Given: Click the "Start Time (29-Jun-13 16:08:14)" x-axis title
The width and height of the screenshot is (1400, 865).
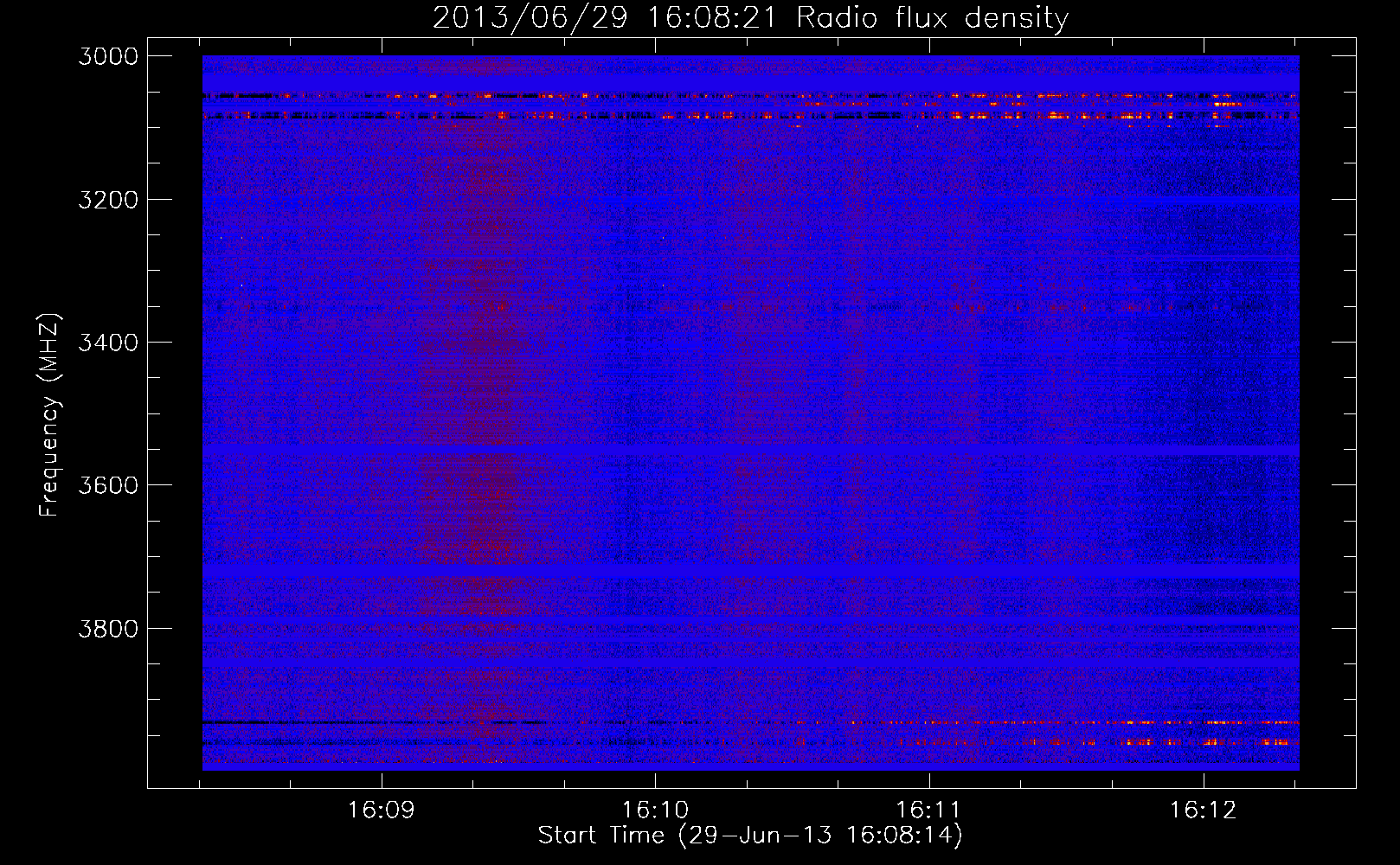Looking at the screenshot, I should point(750,836).
